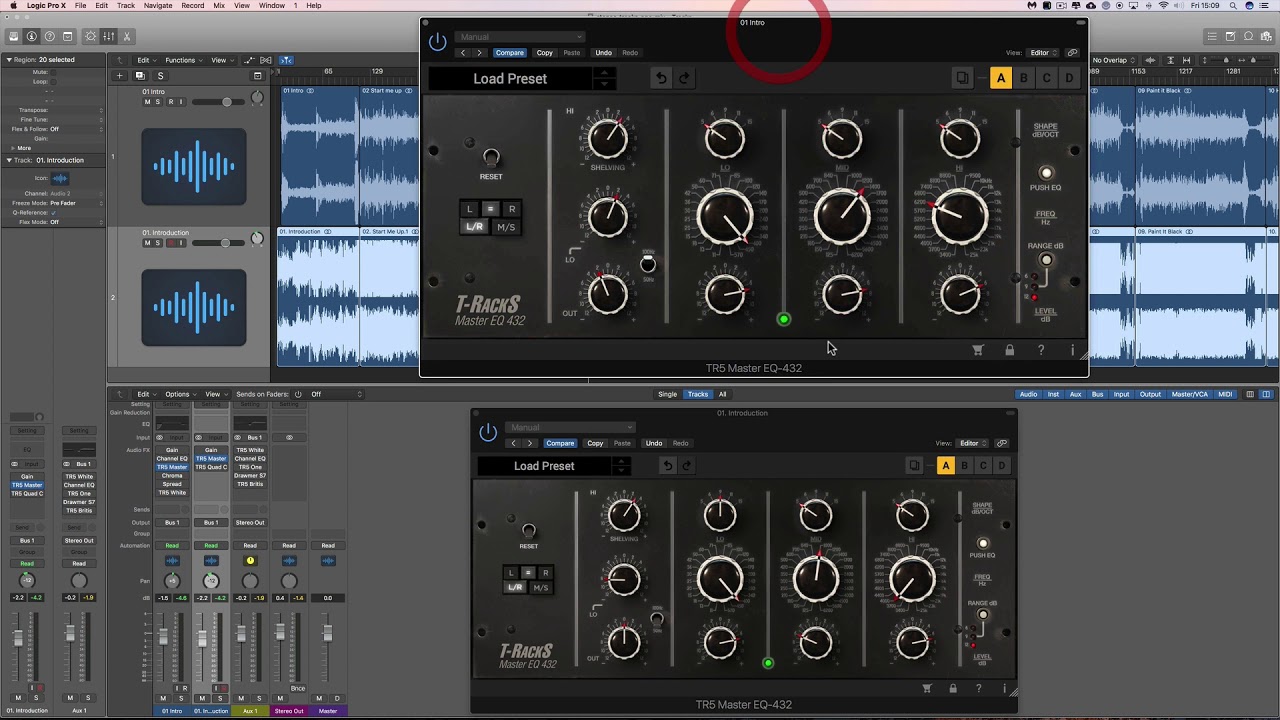Image resolution: width=1280 pixels, height=720 pixels.
Task: Select L channel button on upper plugin
Action: (469, 209)
